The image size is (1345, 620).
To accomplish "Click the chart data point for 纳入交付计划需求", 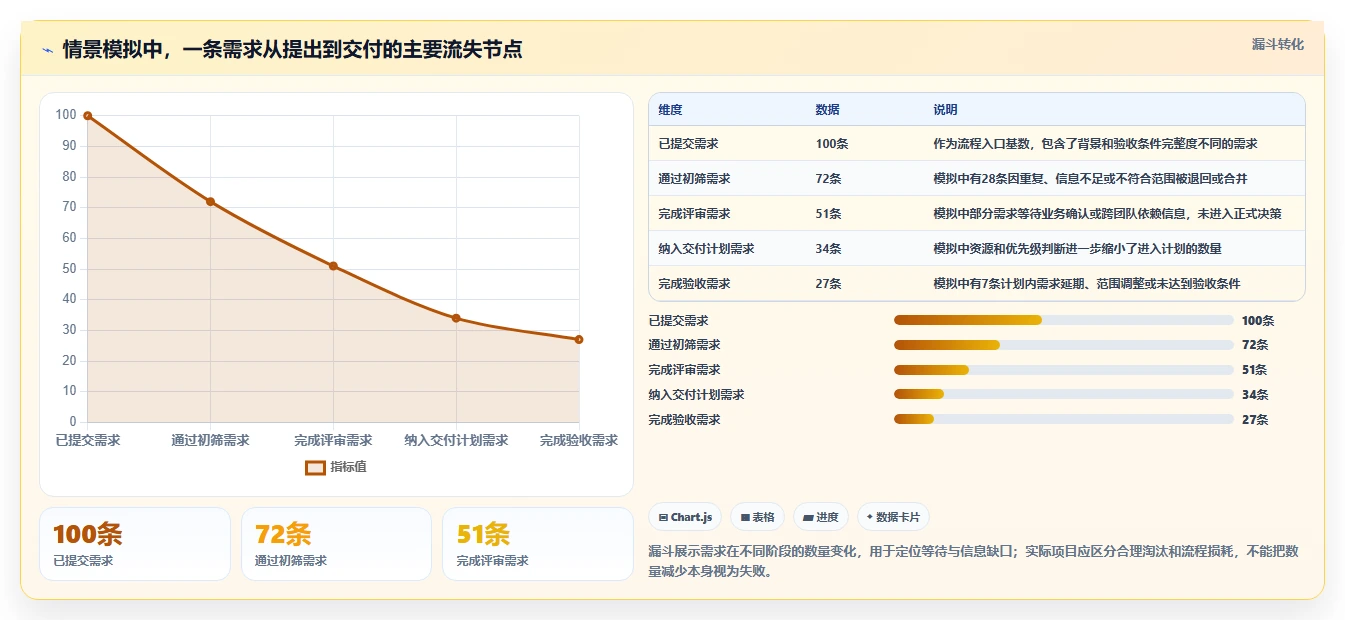I will [456, 318].
